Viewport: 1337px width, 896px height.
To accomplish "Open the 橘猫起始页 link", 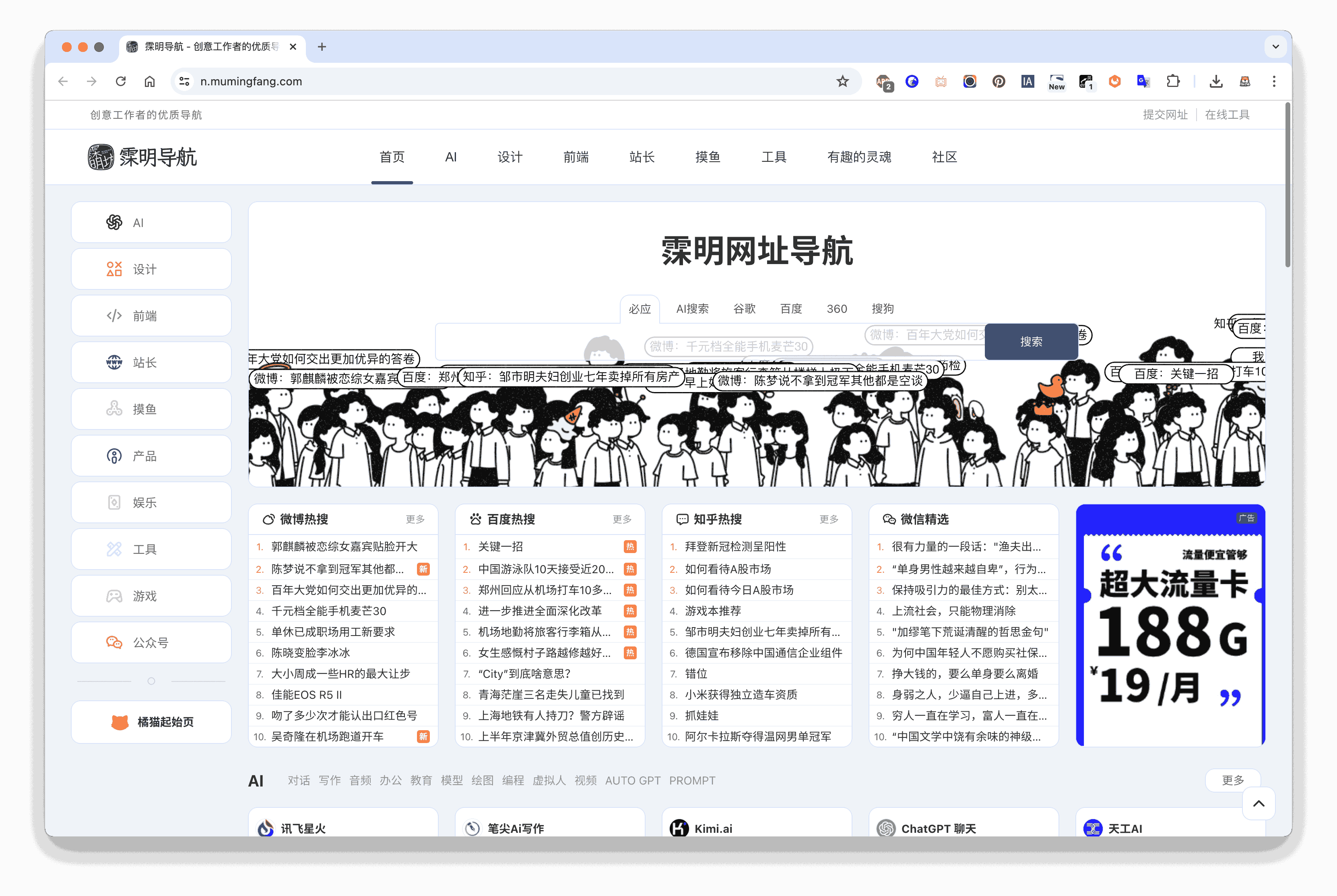I will tap(151, 722).
